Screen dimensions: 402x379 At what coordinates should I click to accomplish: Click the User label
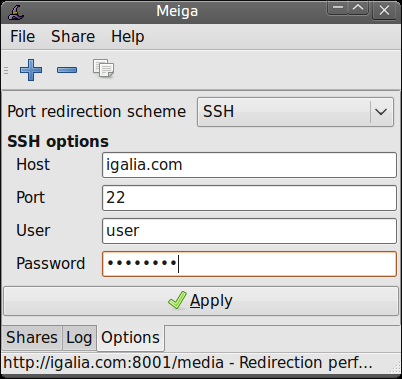[33, 231]
